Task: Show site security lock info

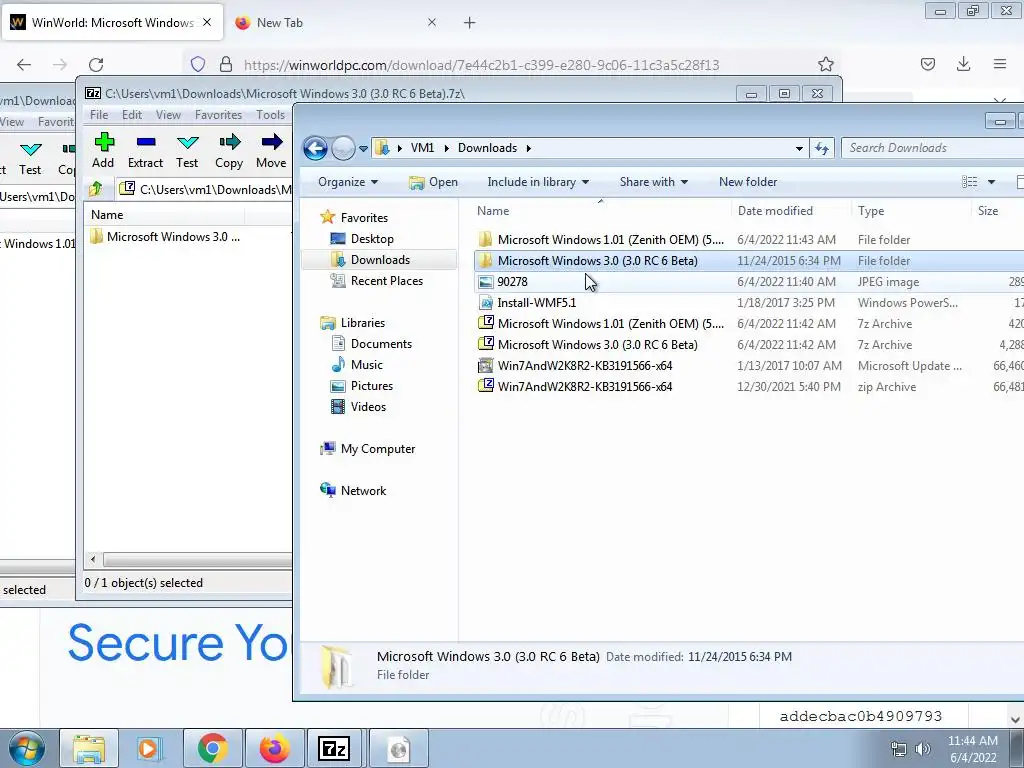Action: point(226,64)
